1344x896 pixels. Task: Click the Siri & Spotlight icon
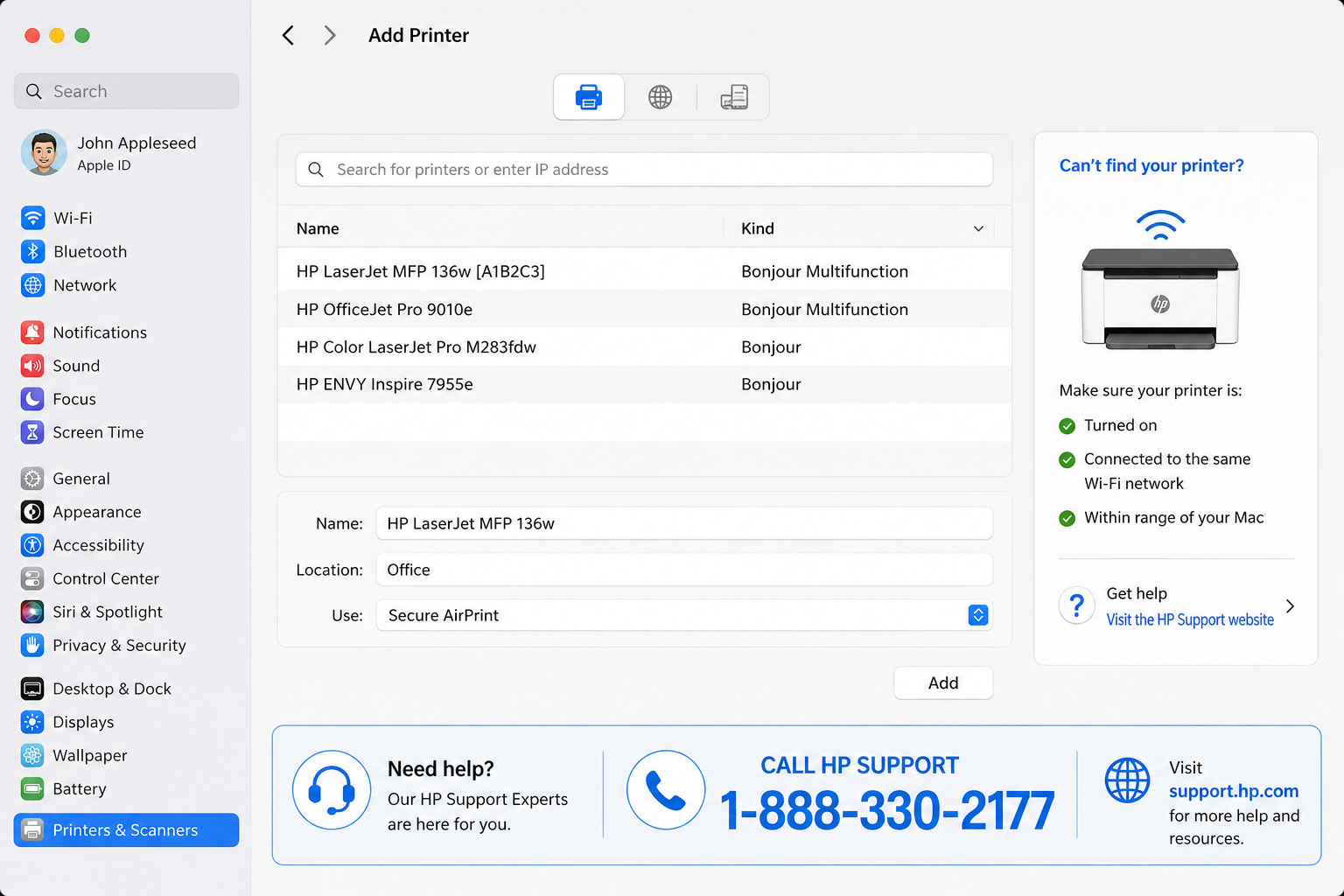[x=32, y=612]
